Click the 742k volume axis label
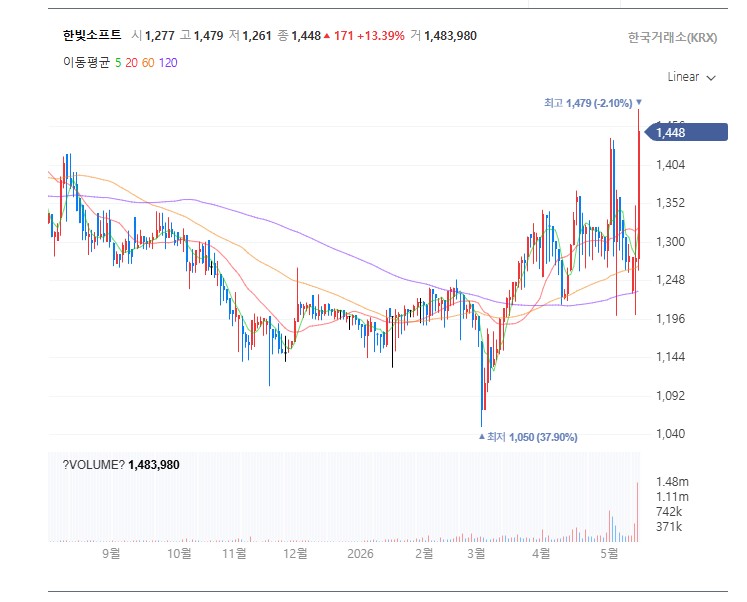Screen dimensions: 747x602 click(669, 512)
